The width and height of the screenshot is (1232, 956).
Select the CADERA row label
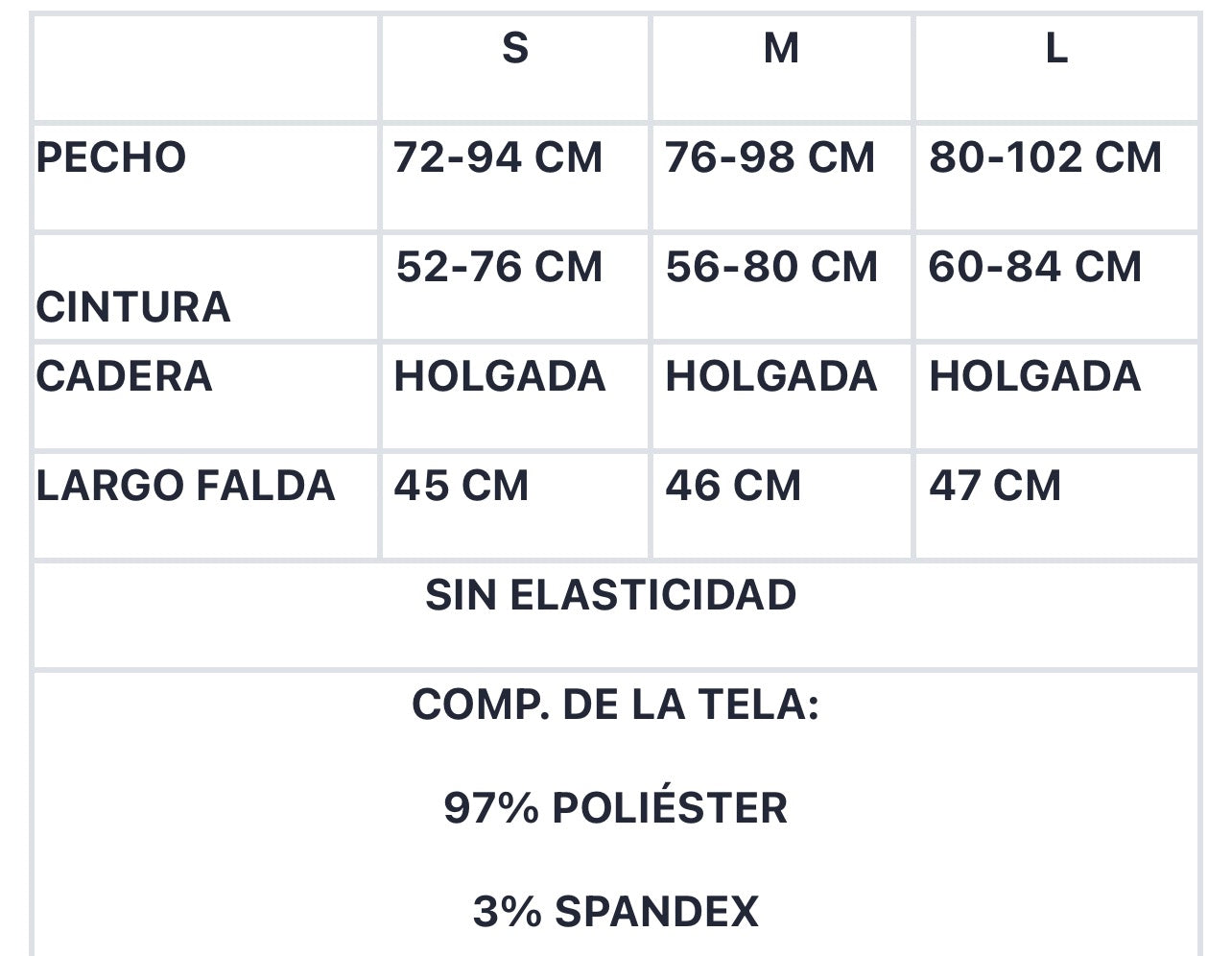(x=124, y=376)
